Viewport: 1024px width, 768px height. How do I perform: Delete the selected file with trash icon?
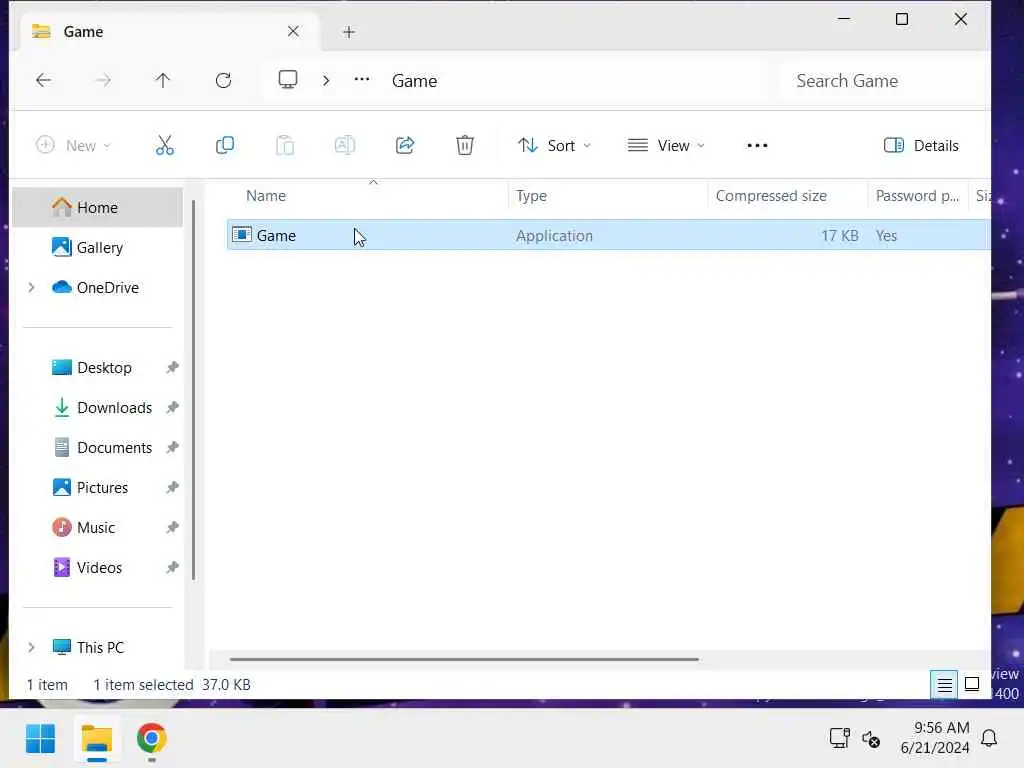(465, 145)
